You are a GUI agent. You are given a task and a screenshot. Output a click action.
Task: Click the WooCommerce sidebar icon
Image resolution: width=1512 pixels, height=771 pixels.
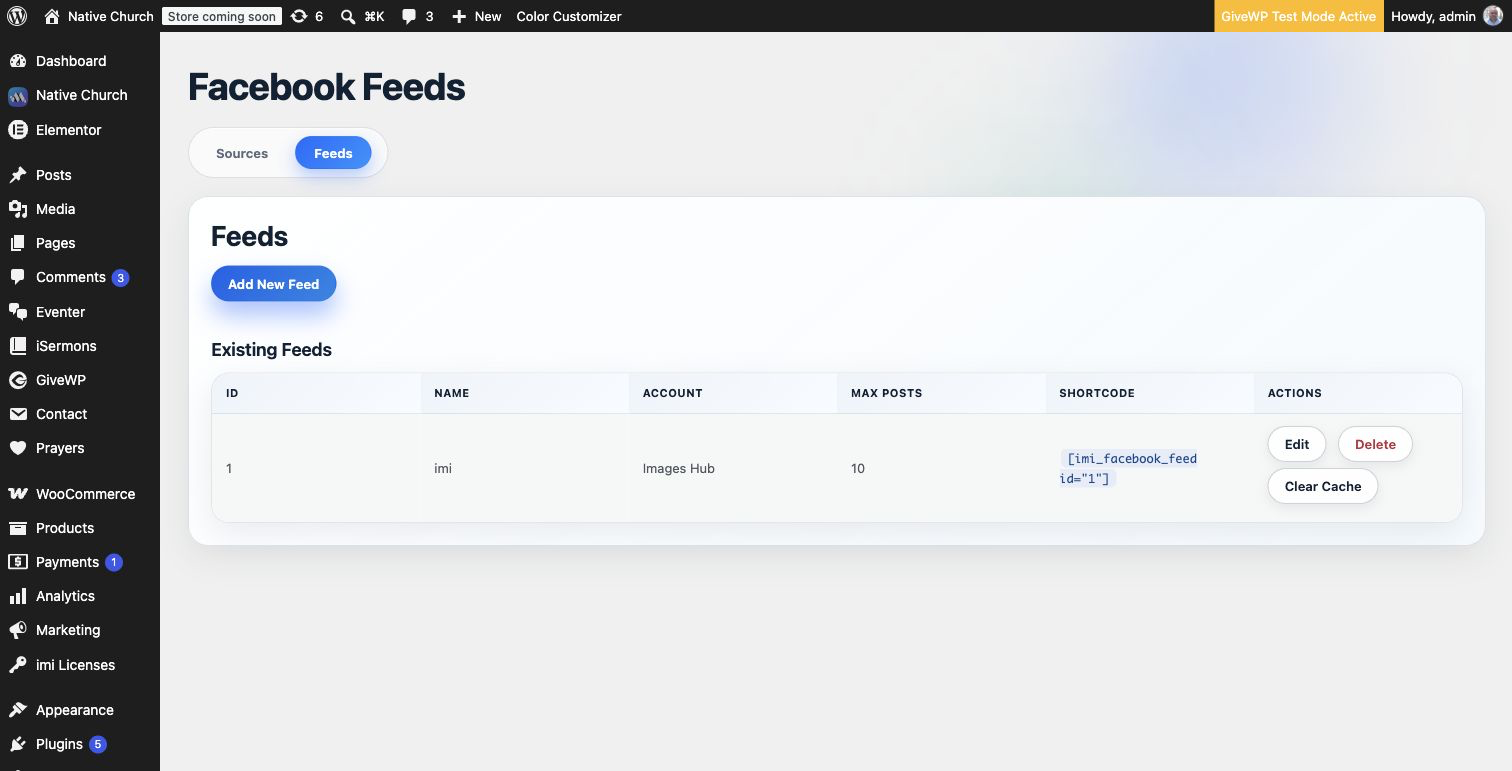coord(18,494)
